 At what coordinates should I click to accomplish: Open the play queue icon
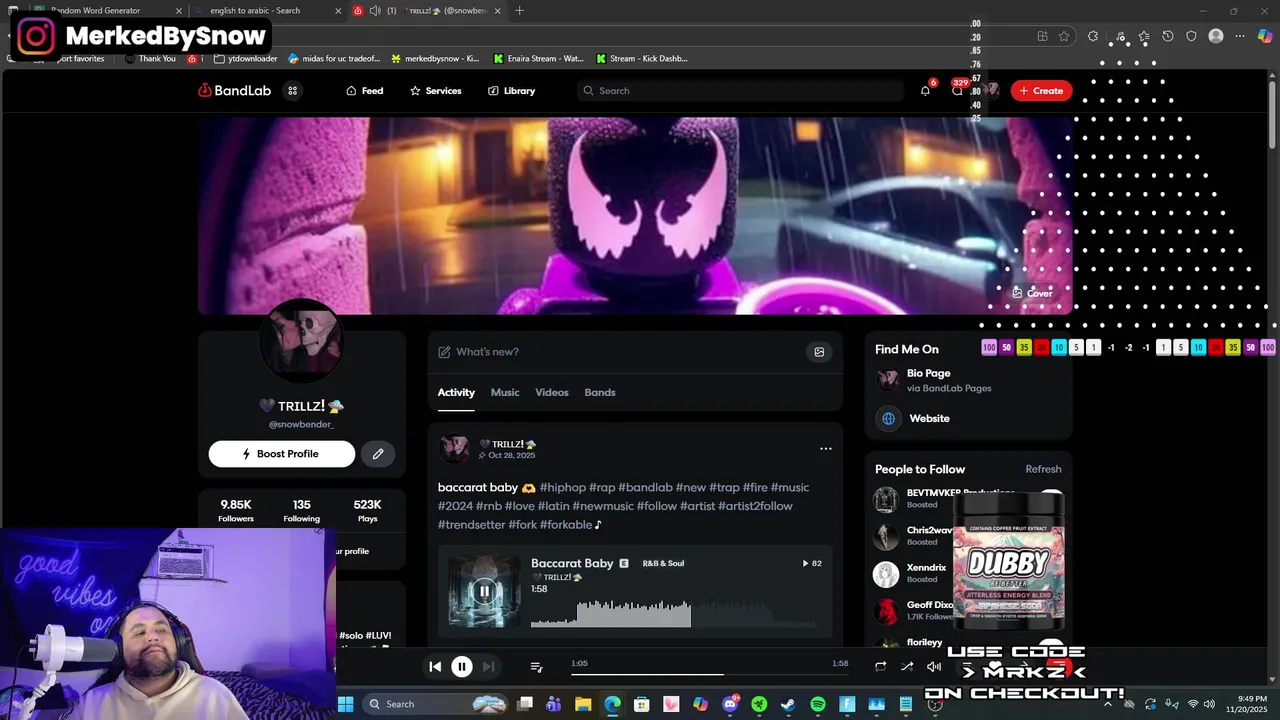pyautogui.click(x=536, y=667)
